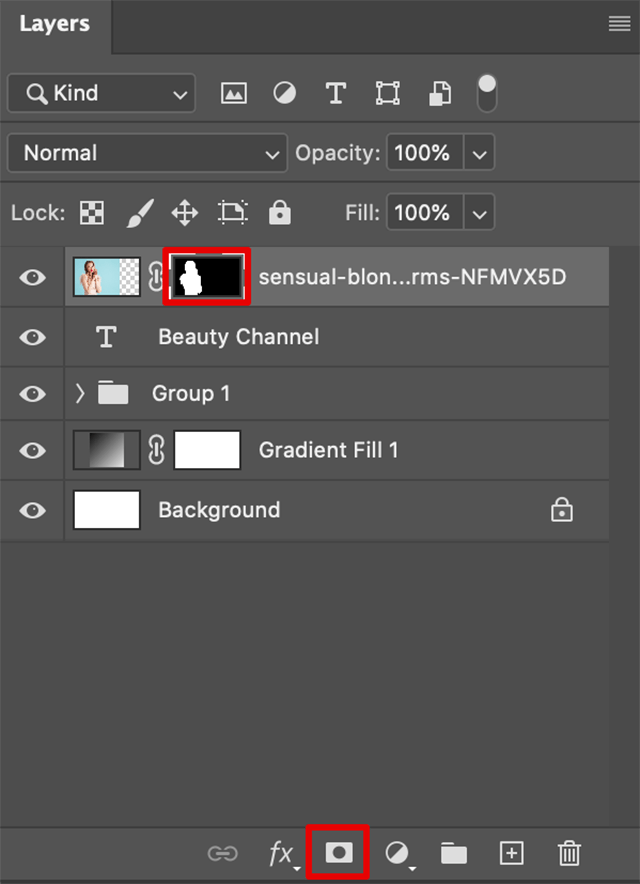Hide the Background layer

pyautogui.click(x=33, y=510)
